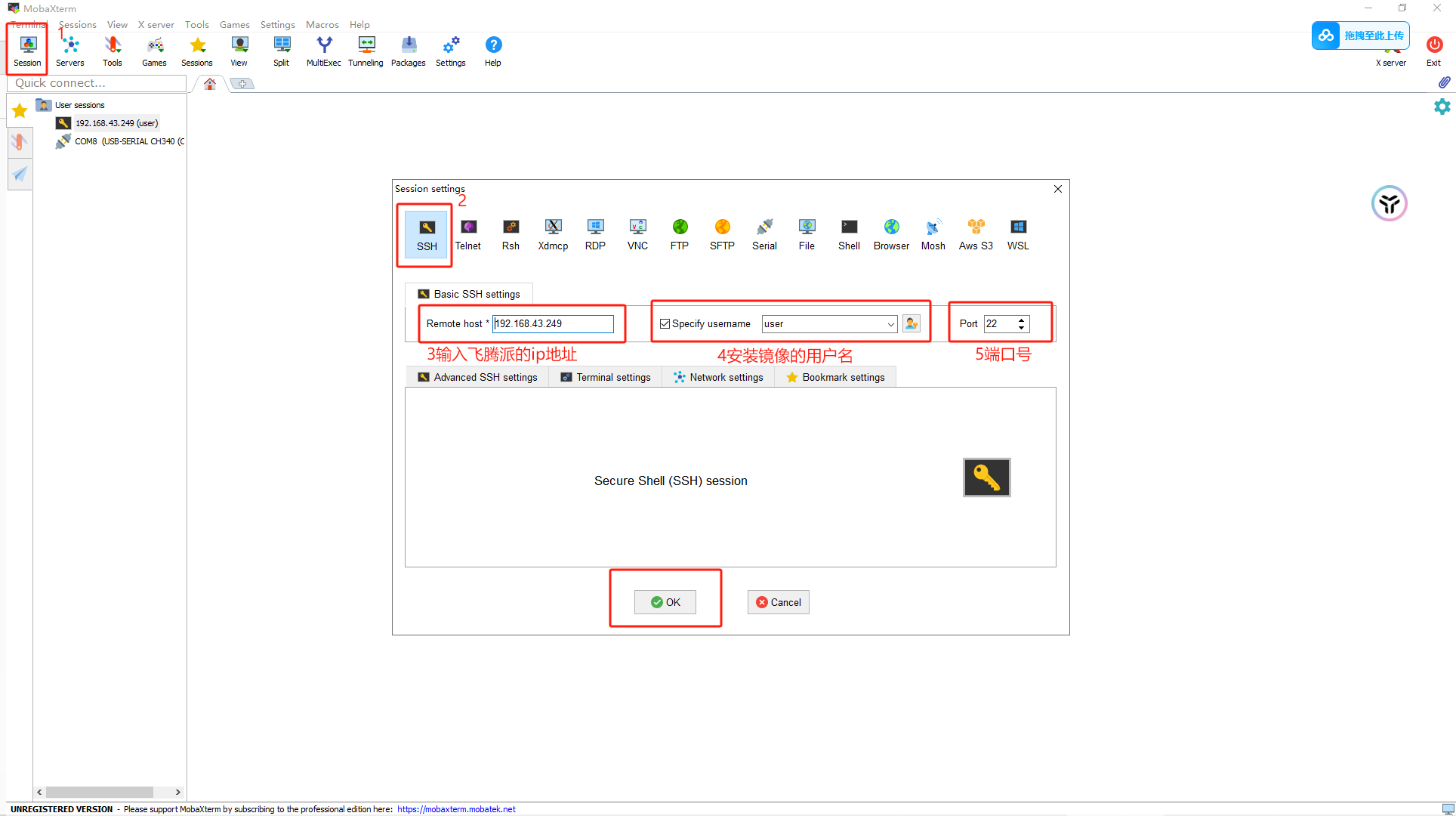The width and height of the screenshot is (1456, 816).
Task: Select the SSH session type
Action: point(427,235)
